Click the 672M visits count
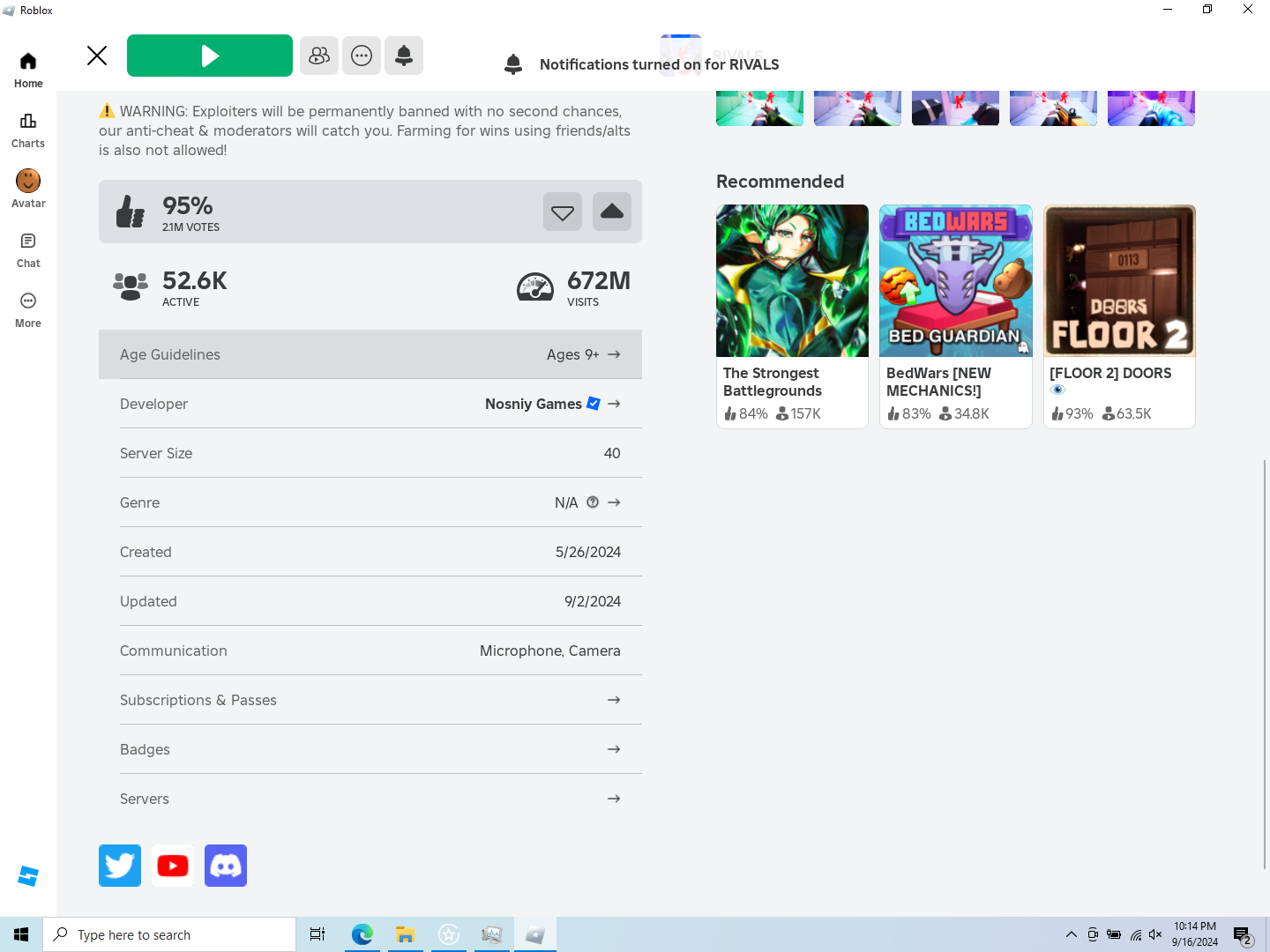The height and width of the screenshot is (952, 1270). (599, 280)
